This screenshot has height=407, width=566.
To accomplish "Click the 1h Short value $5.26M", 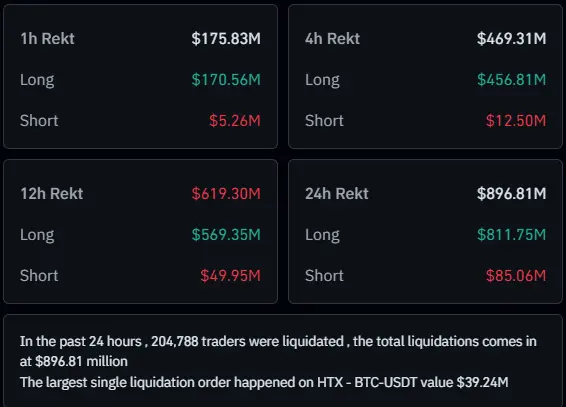I will tap(235, 121).
